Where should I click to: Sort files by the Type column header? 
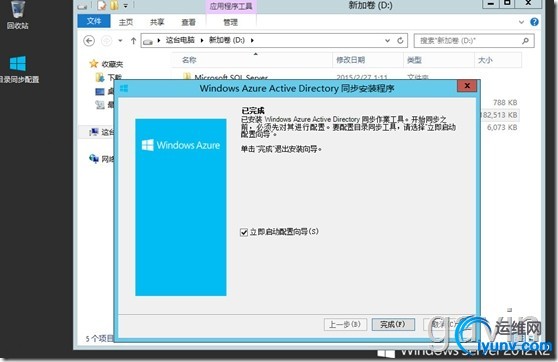click(439, 60)
